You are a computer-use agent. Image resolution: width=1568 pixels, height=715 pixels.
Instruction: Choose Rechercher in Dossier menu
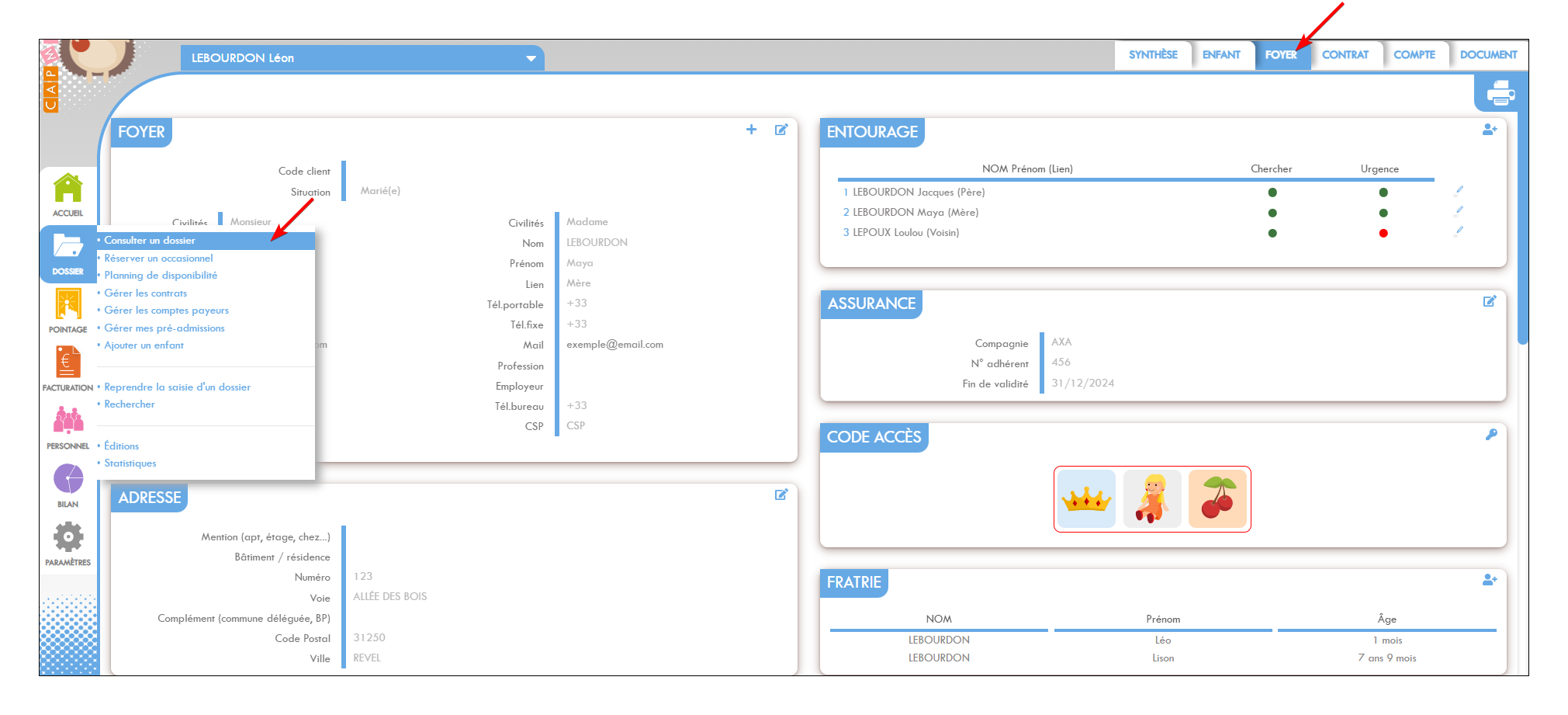tap(130, 404)
